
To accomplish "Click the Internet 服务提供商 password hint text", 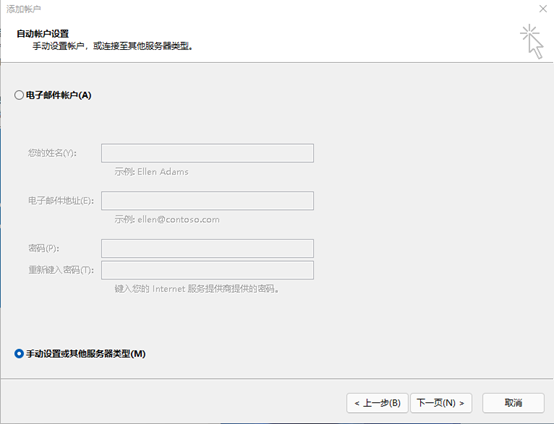I will pos(197,289).
